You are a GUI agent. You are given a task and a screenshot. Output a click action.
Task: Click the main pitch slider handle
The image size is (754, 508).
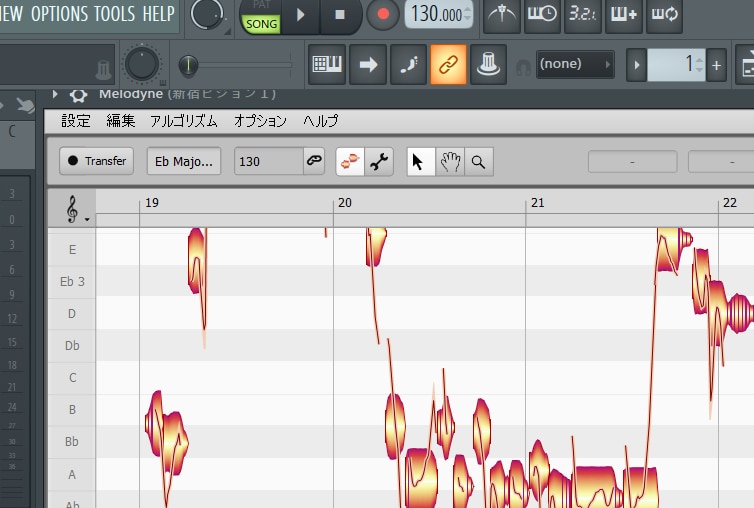[x=188, y=65]
